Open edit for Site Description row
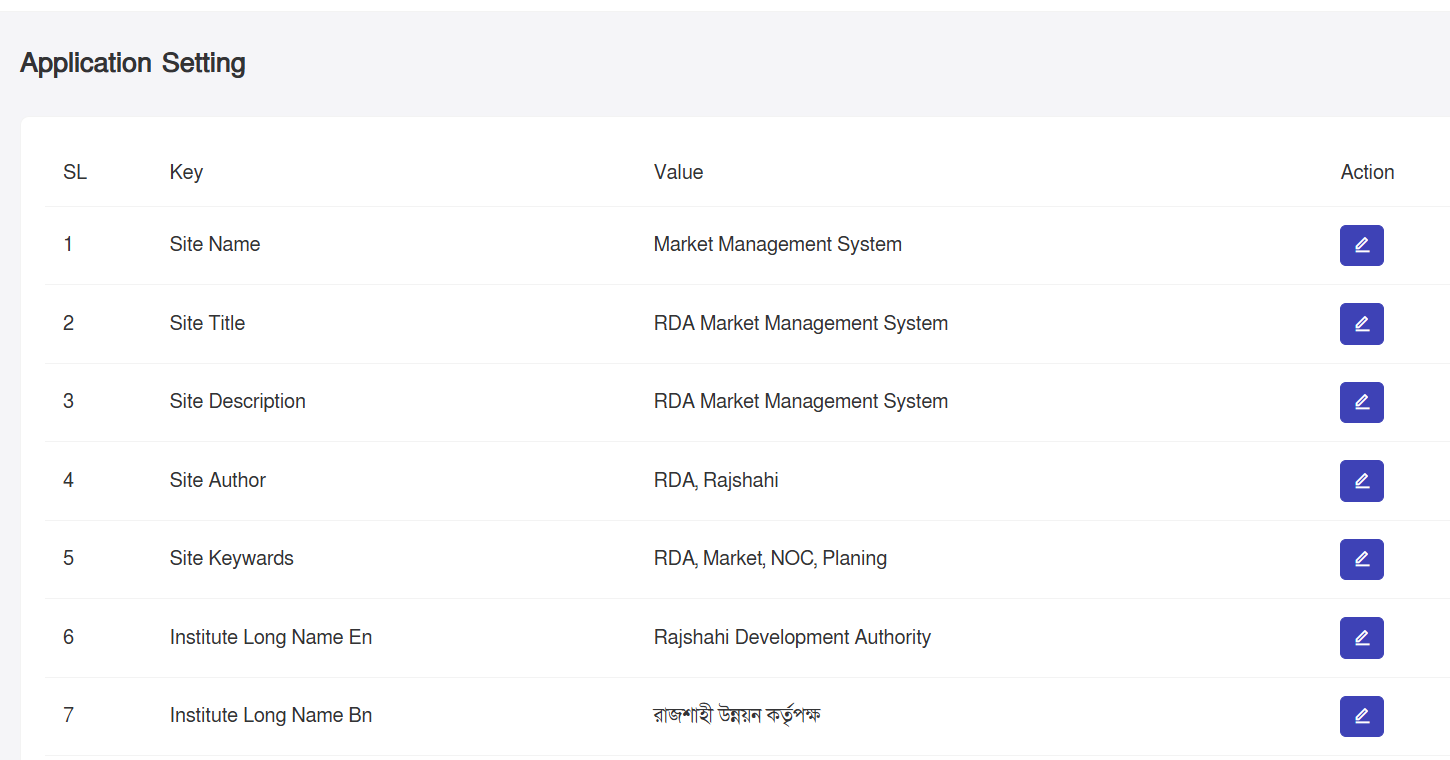The height and width of the screenshot is (760, 1450). pyautogui.click(x=1361, y=402)
